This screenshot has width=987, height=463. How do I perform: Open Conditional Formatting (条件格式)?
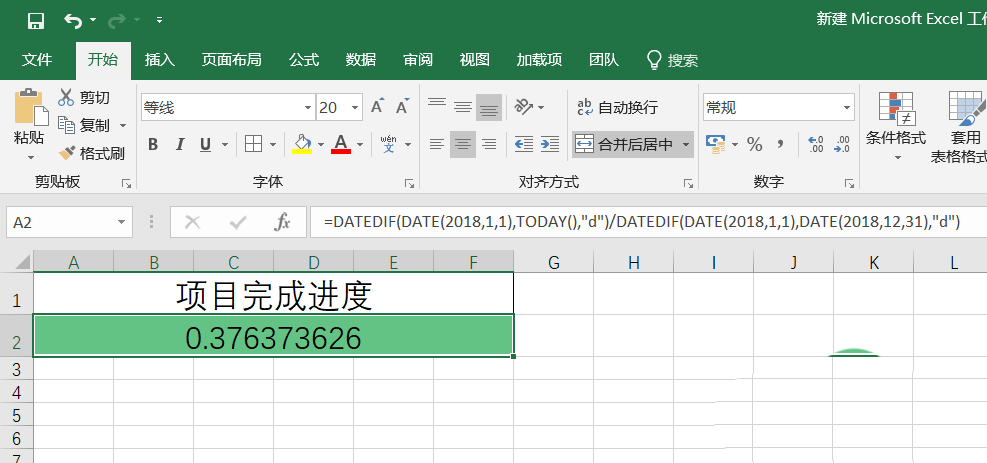[x=896, y=126]
